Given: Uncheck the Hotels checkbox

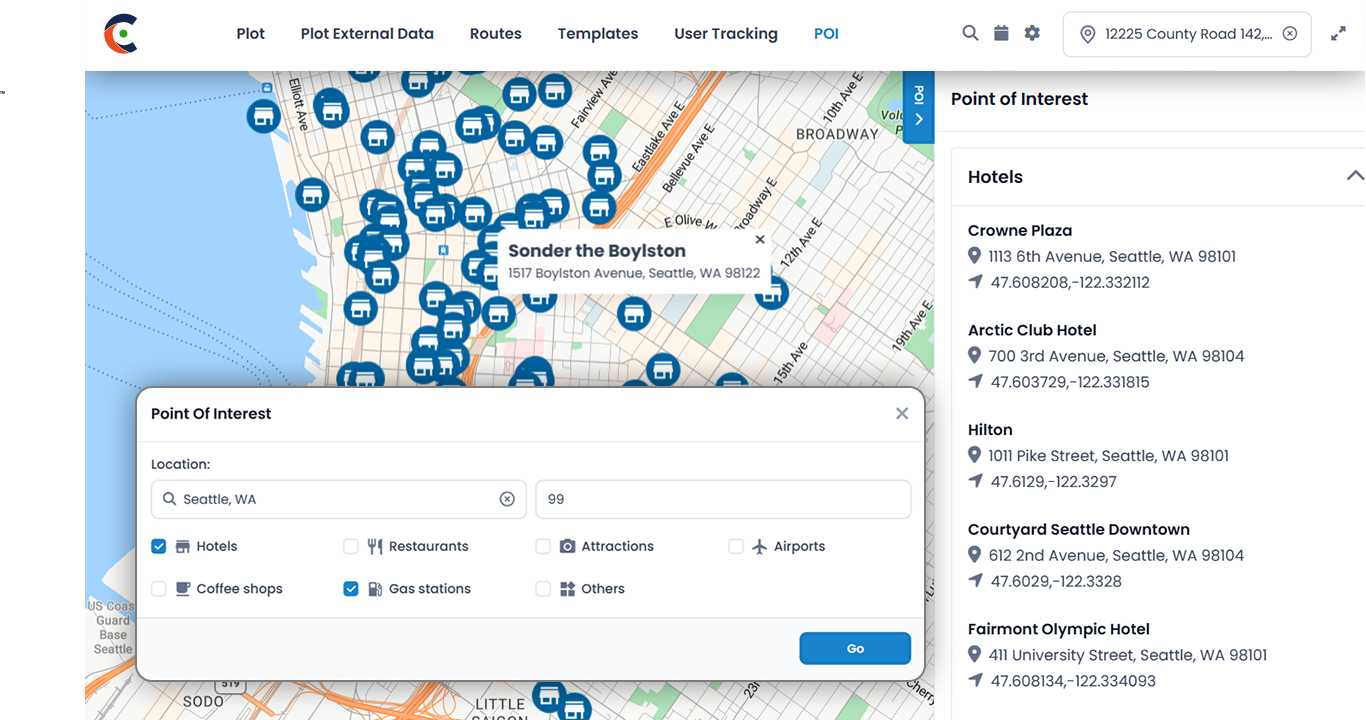Looking at the screenshot, I should point(159,547).
